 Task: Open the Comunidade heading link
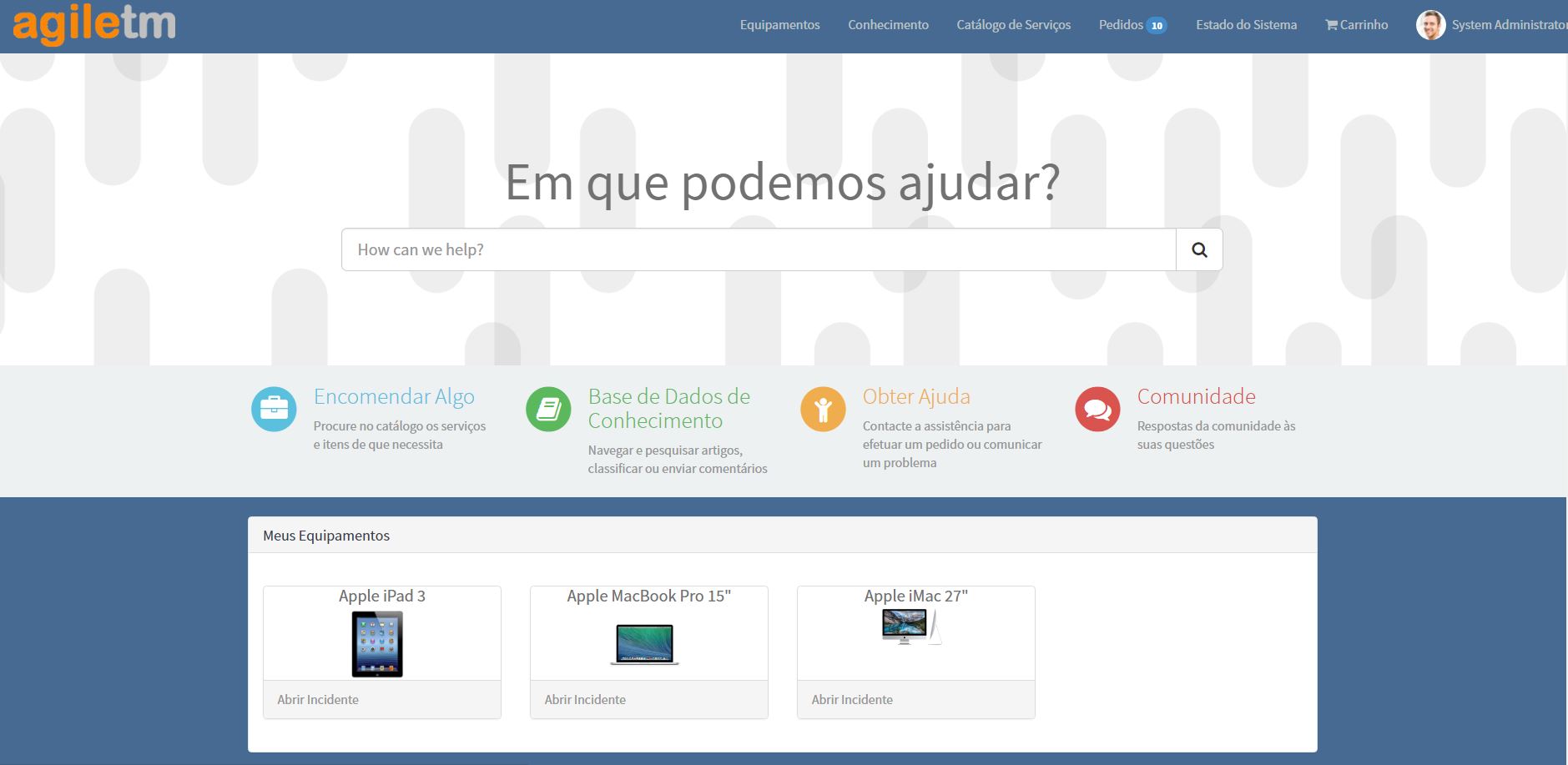(x=1196, y=396)
